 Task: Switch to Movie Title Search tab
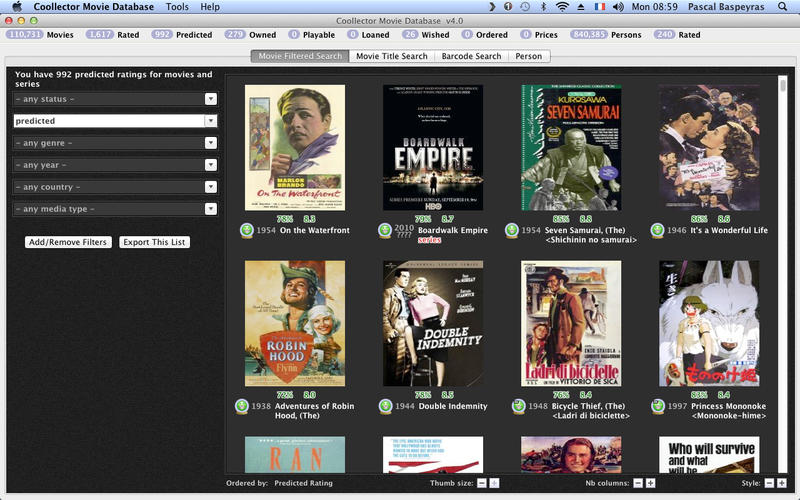tap(391, 56)
